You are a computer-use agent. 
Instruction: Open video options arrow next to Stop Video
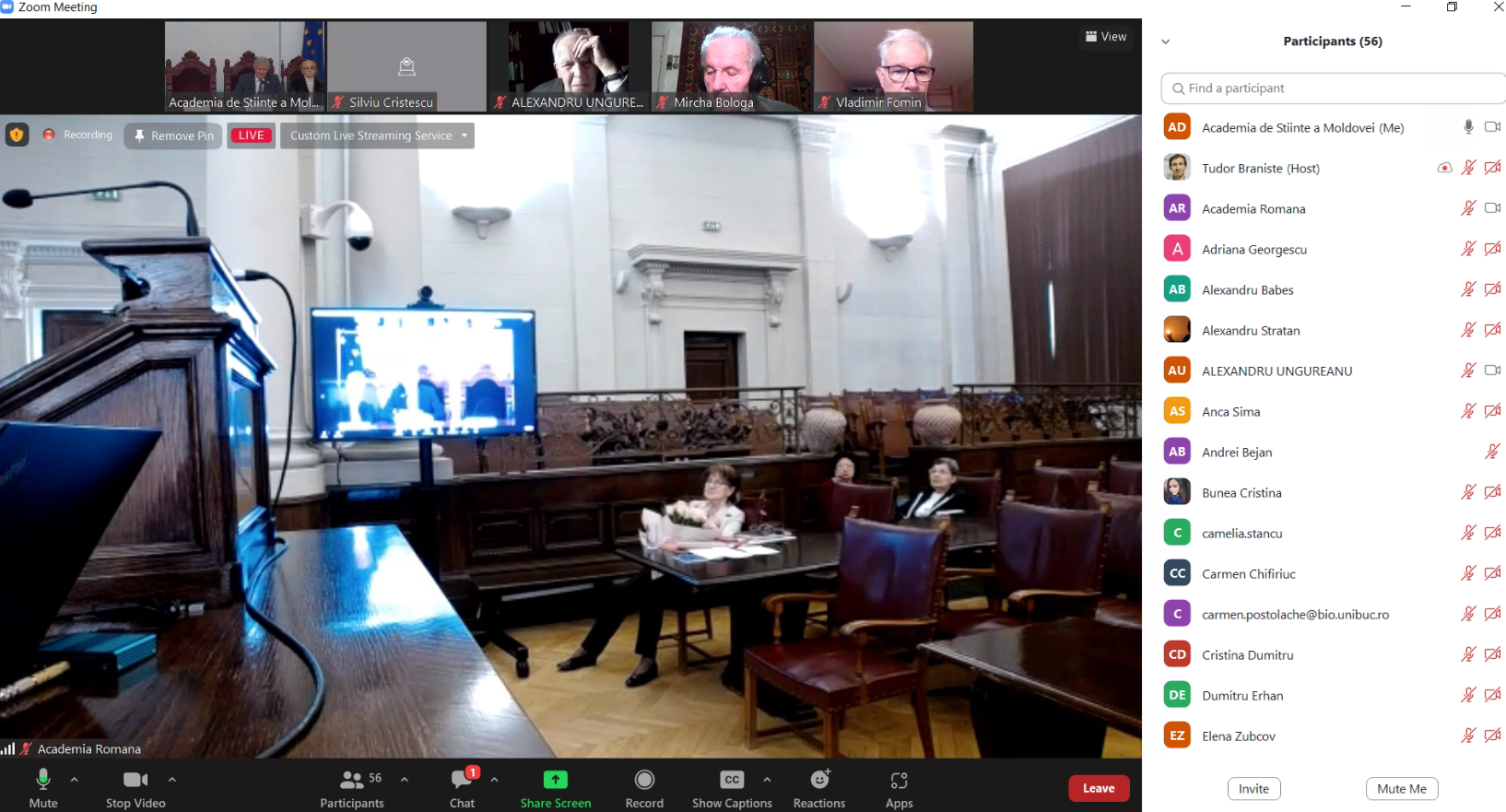172,780
